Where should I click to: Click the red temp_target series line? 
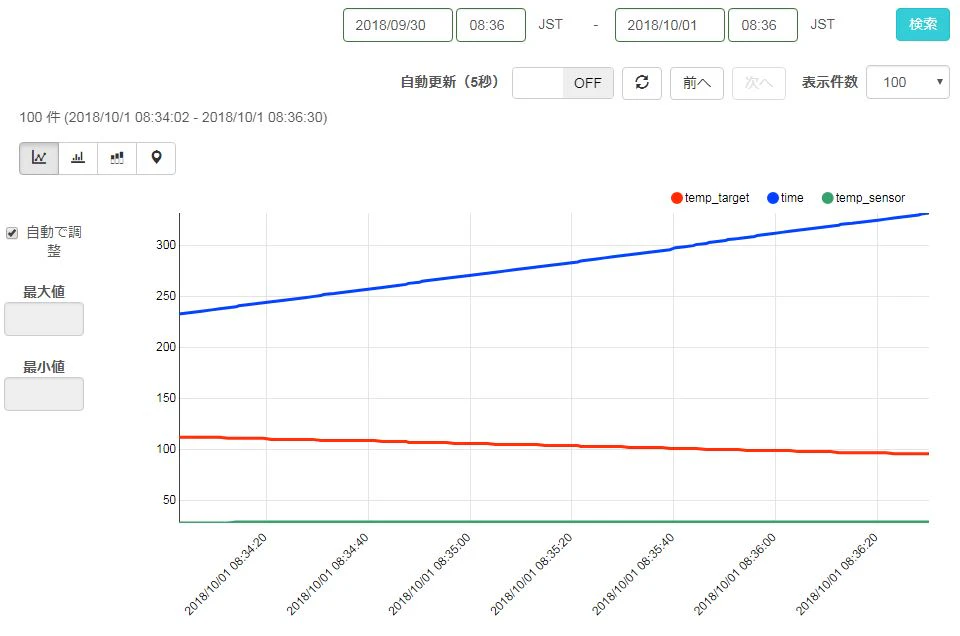(554, 445)
